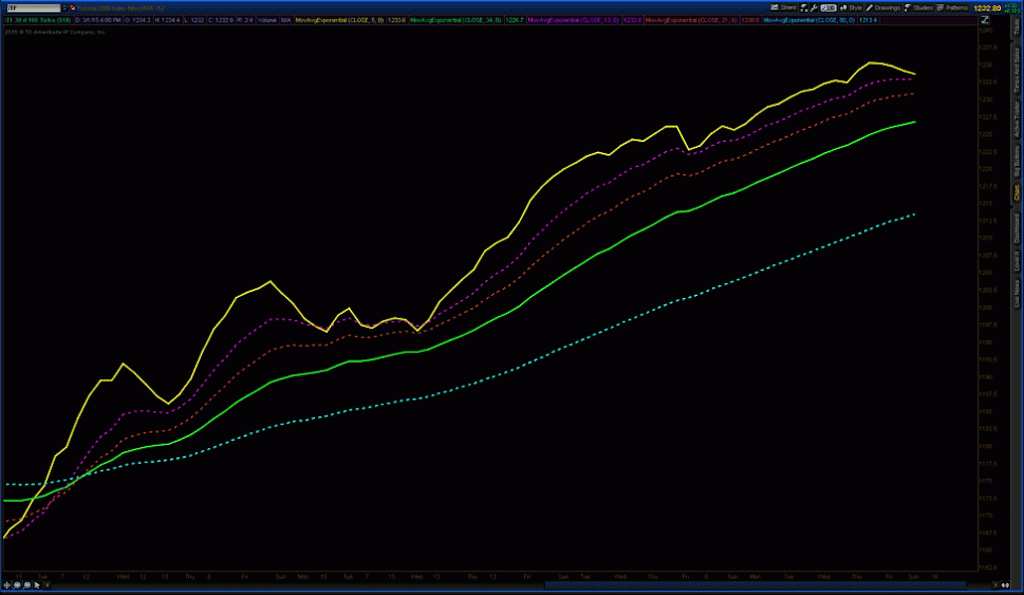Click the cyan MovAvgExponential (CLOSE, 80, 0) label
1024x595 pixels.
(x=809, y=20)
